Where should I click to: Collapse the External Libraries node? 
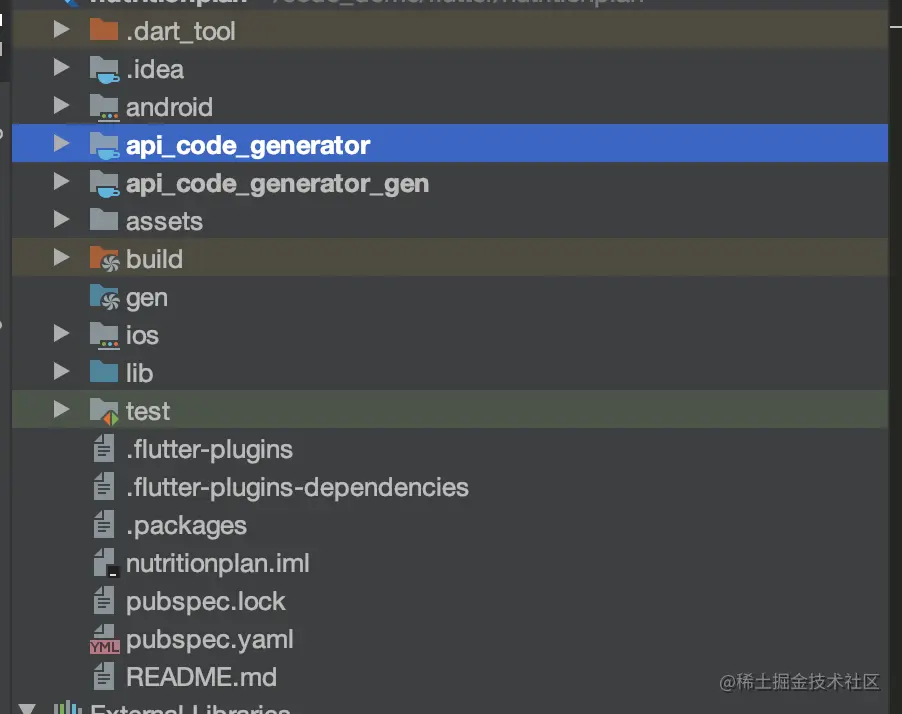pyautogui.click(x=25, y=708)
